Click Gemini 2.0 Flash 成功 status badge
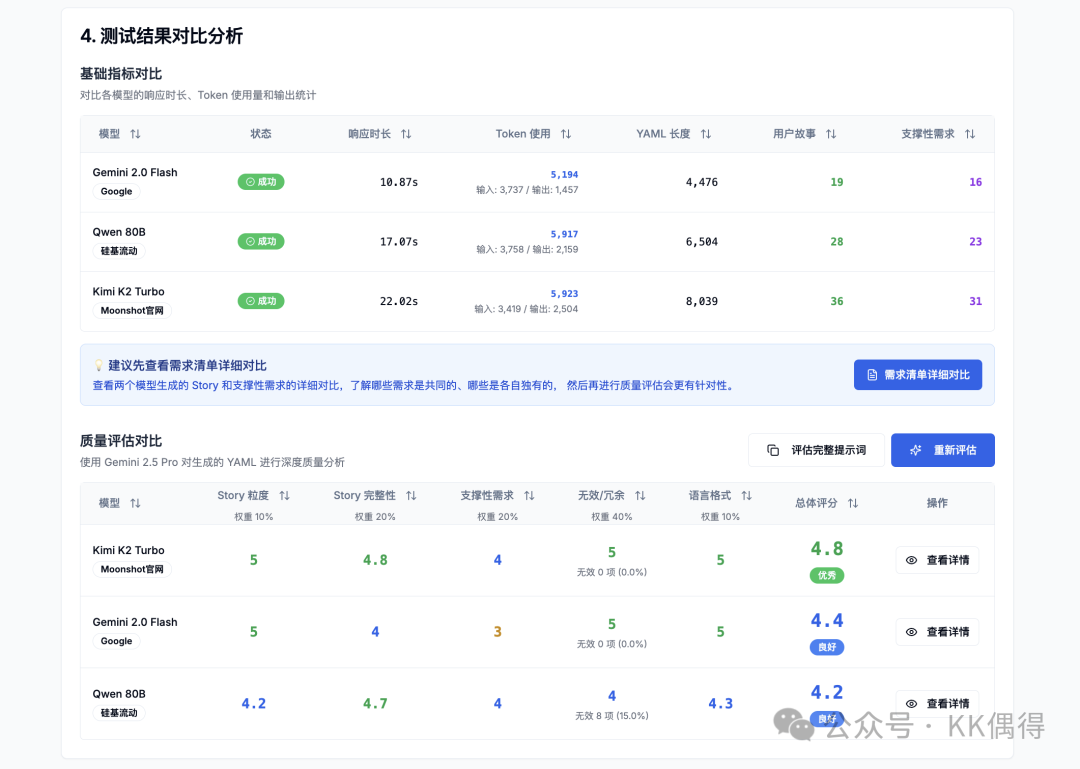The height and width of the screenshot is (769, 1080). coord(261,182)
